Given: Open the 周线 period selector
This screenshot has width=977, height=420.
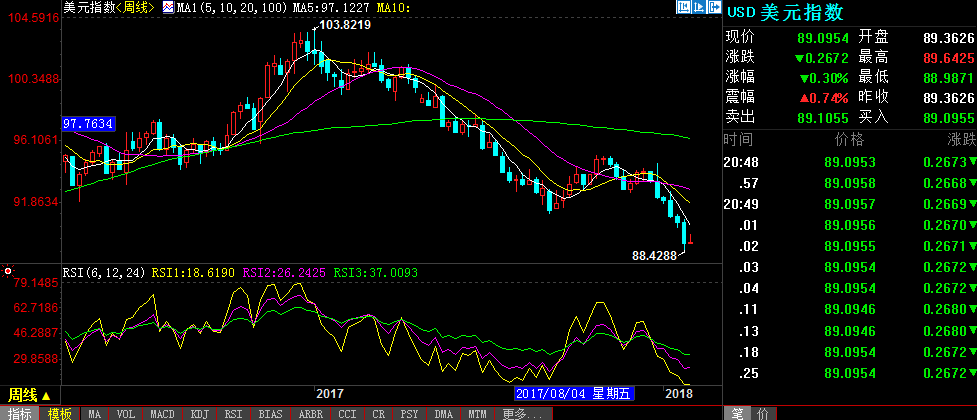Looking at the screenshot, I should coord(29,395).
